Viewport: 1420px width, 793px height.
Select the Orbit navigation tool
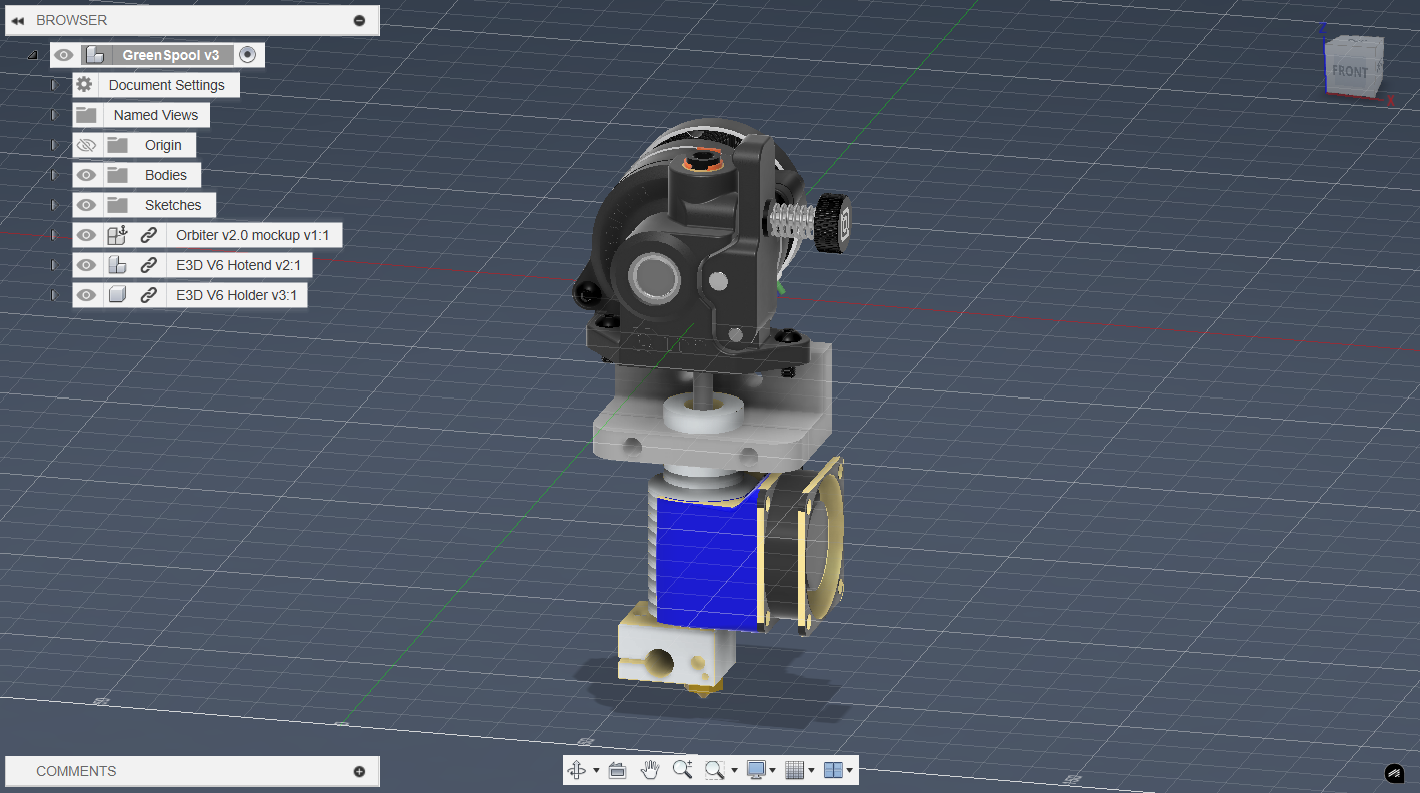click(577, 770)
